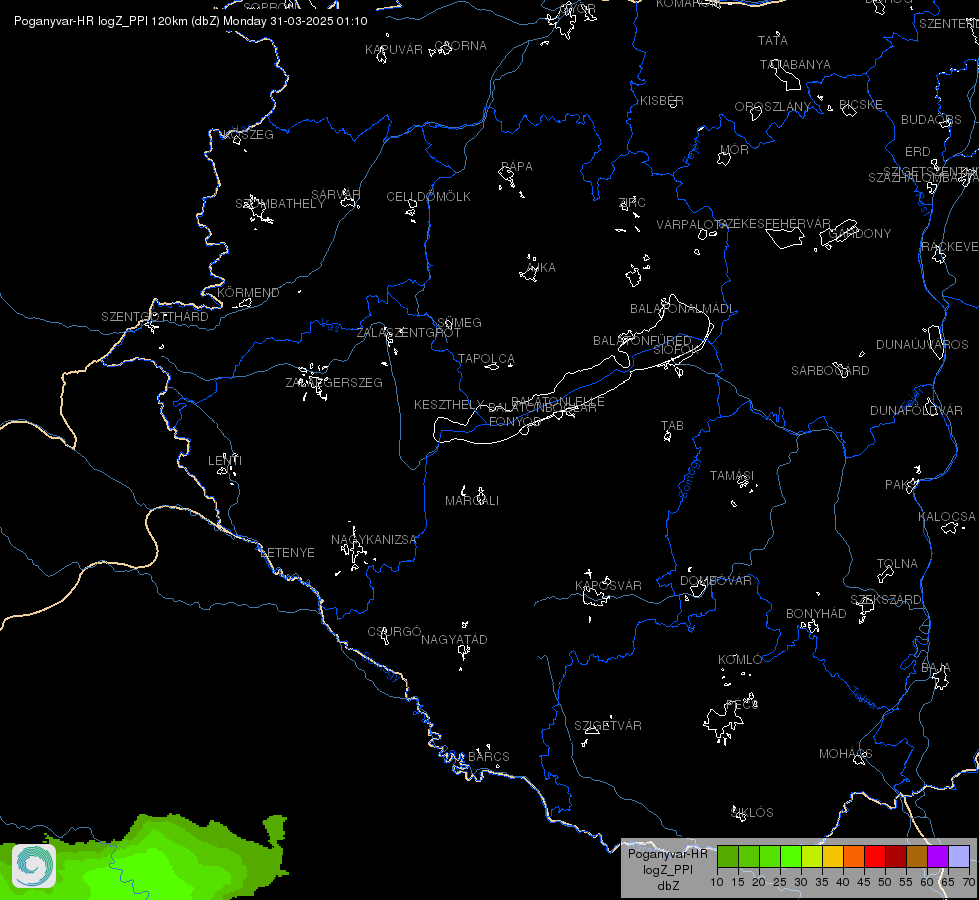Click the TATABÁNYA city label
Viewport: 979px width, 900px height.
point(795,64)
